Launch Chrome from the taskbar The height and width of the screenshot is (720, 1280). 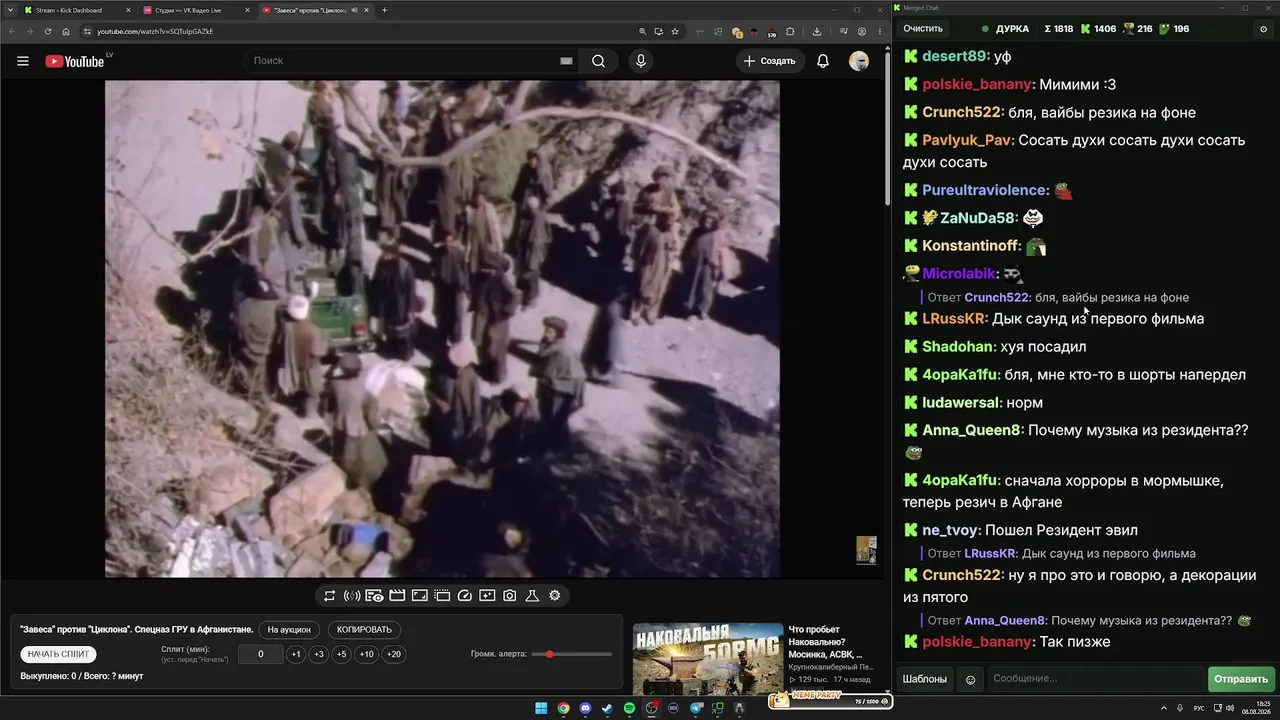[x=564, y=708]
